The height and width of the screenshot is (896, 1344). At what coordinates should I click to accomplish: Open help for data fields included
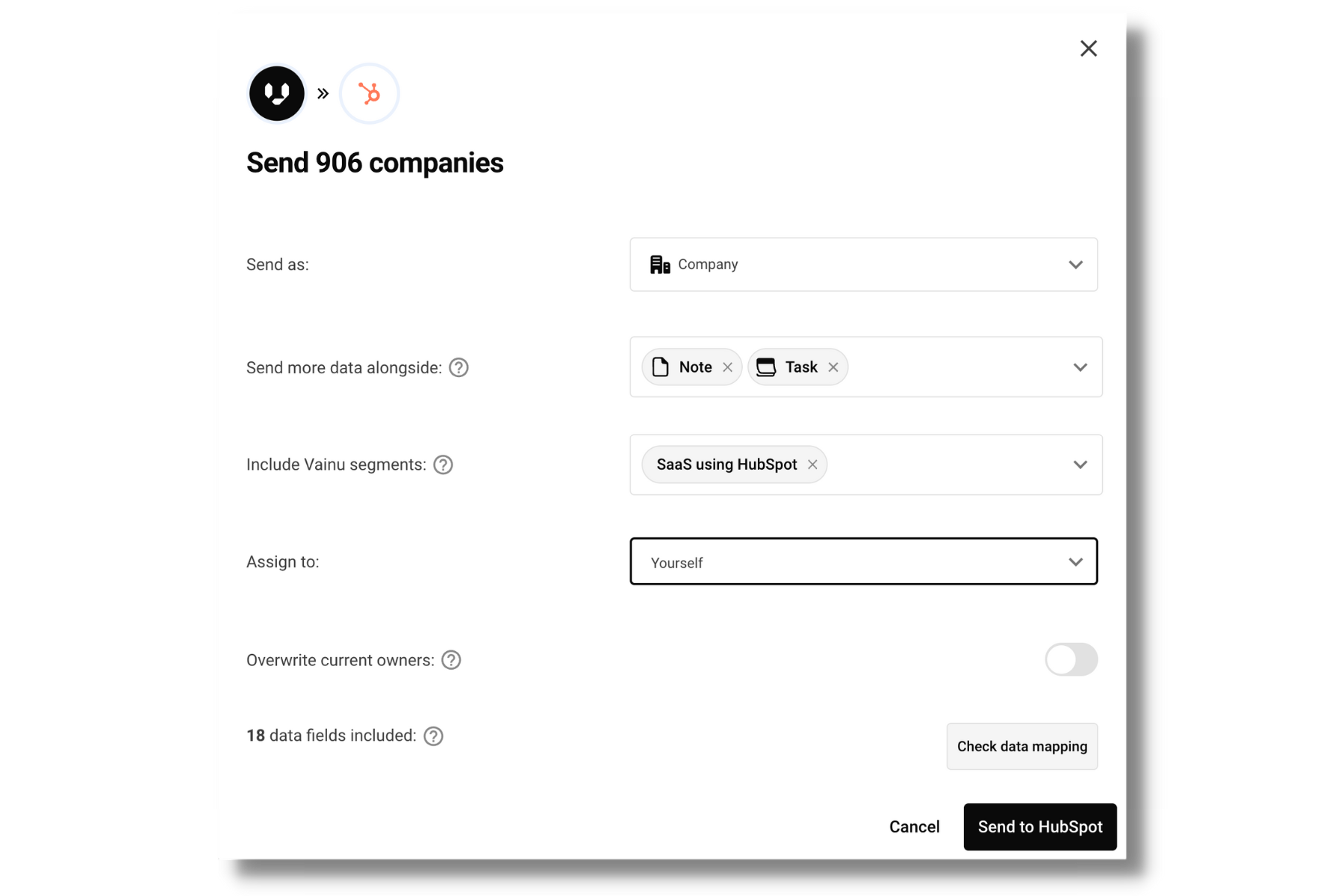(433, 736)
